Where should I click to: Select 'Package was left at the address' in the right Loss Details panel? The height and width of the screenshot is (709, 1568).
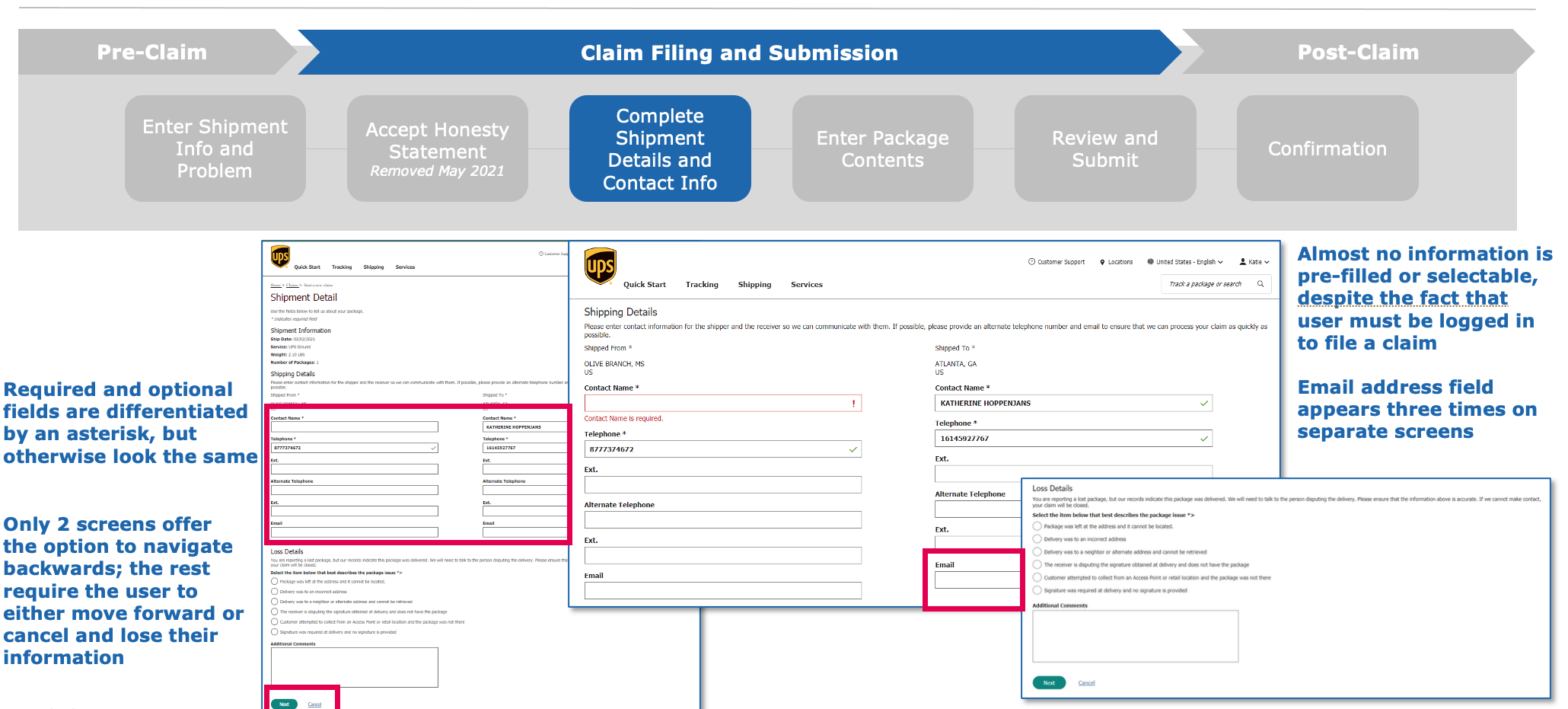click(x=1037, y=526)
